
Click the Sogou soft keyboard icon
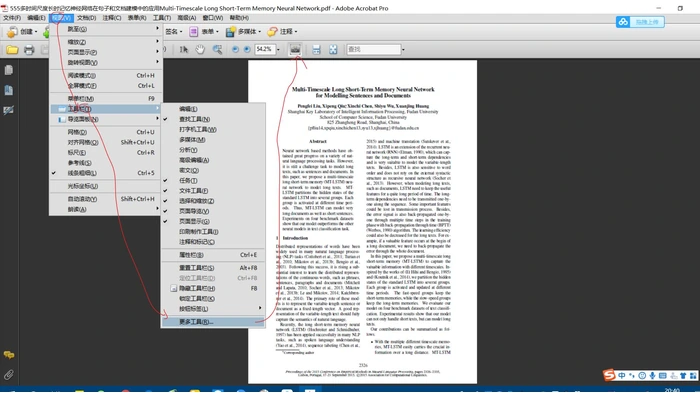point(662,376)
